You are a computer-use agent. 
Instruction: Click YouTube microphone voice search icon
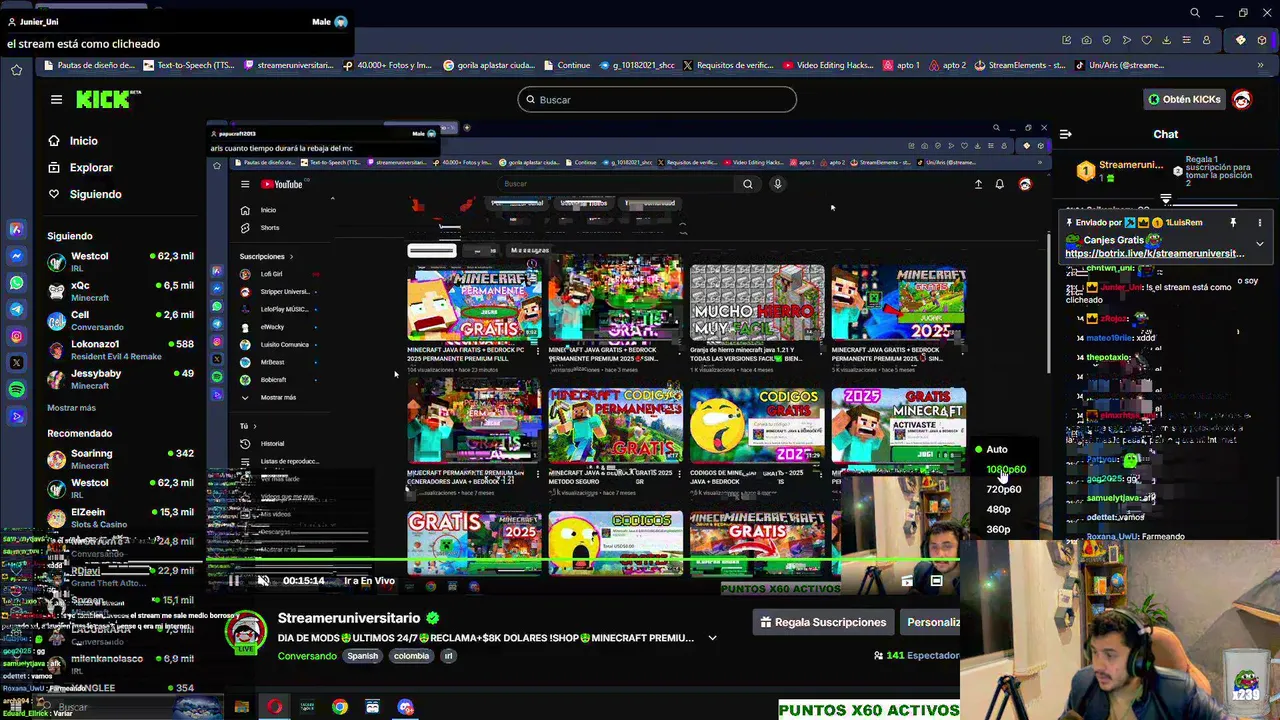click(777, 184)
